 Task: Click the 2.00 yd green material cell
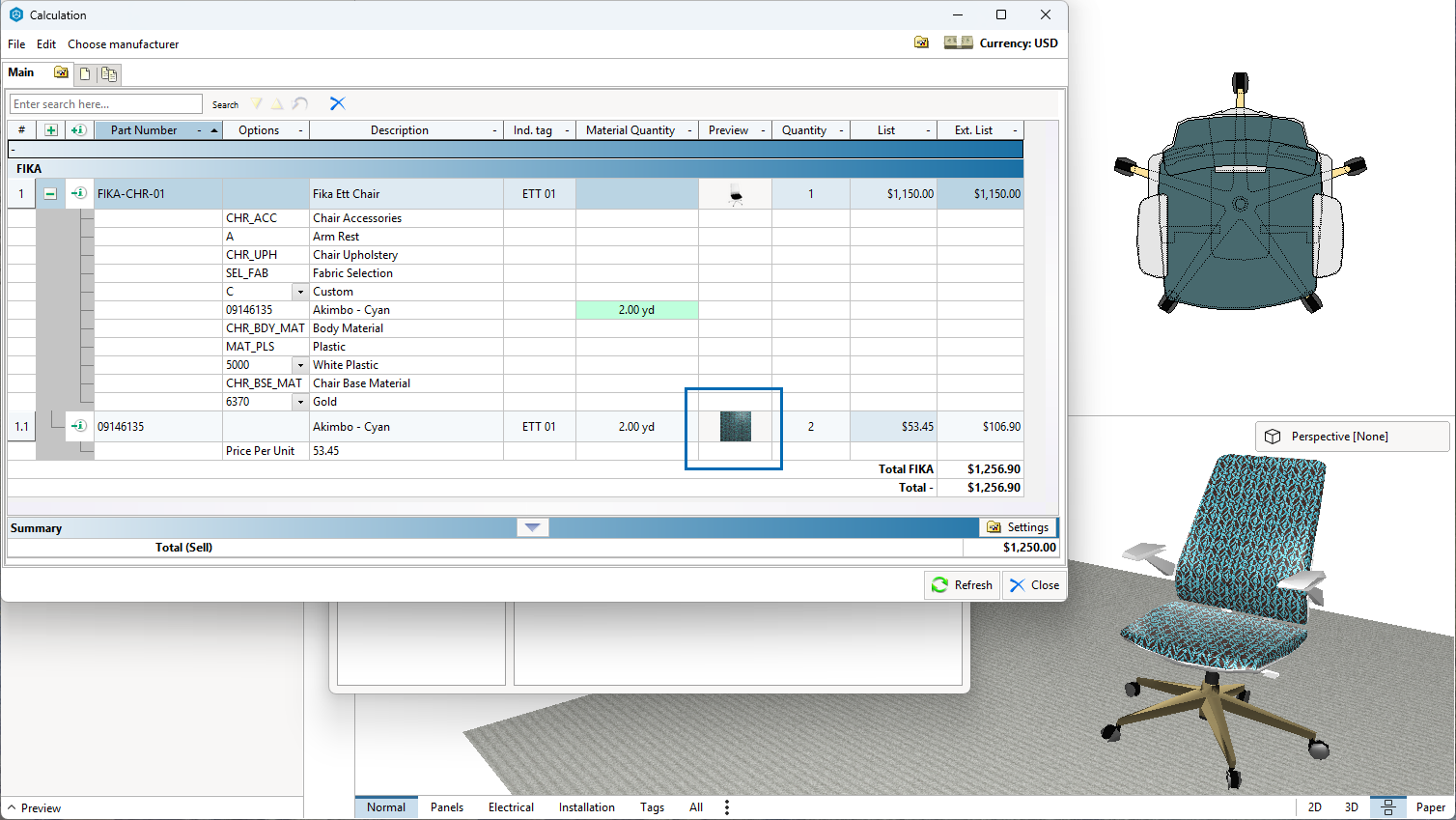pyautogui.click(x=637, y=310)
